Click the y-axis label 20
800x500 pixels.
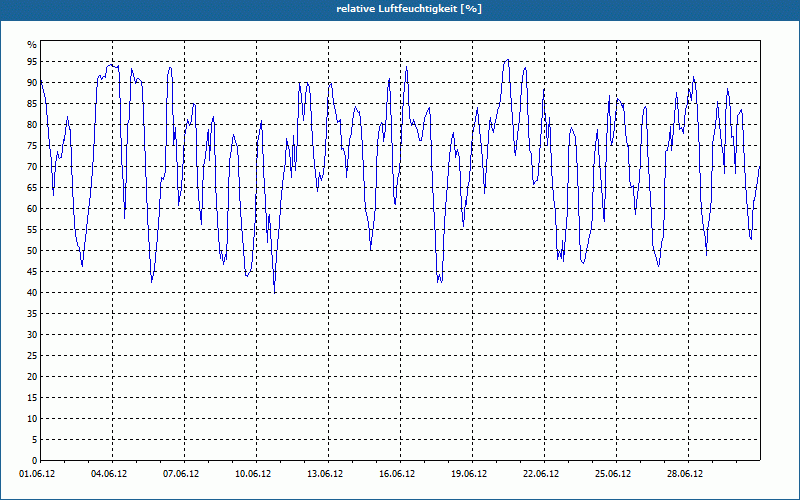tap(32, 377)
